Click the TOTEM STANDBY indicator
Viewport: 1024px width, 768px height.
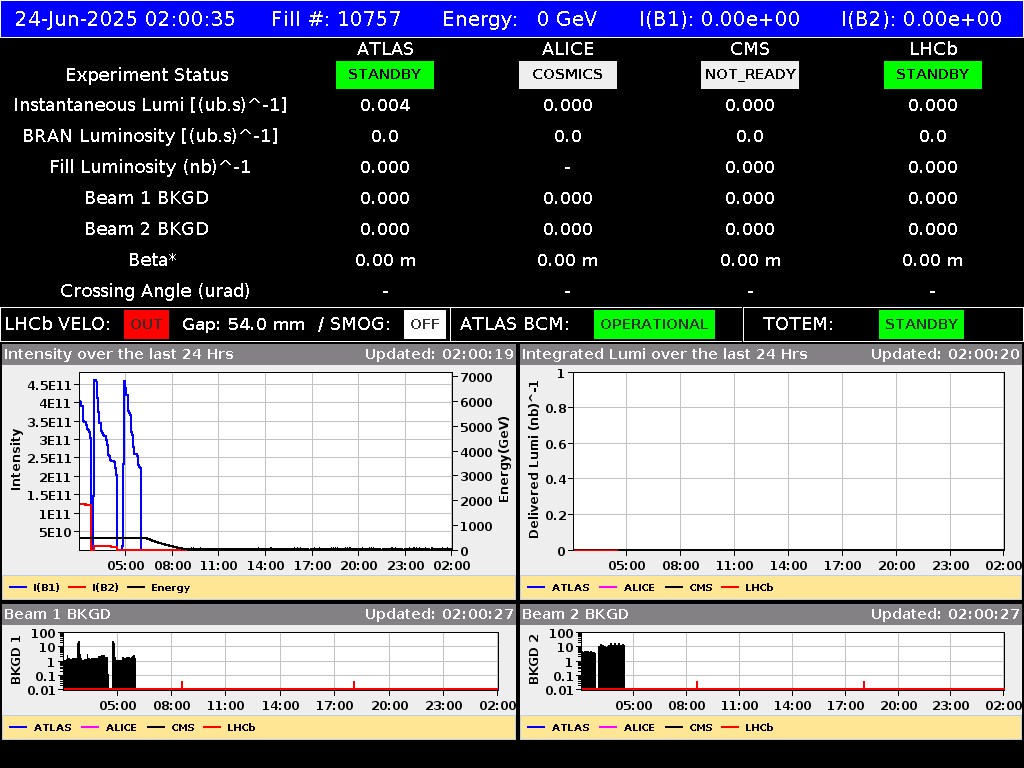pos(921,325)
